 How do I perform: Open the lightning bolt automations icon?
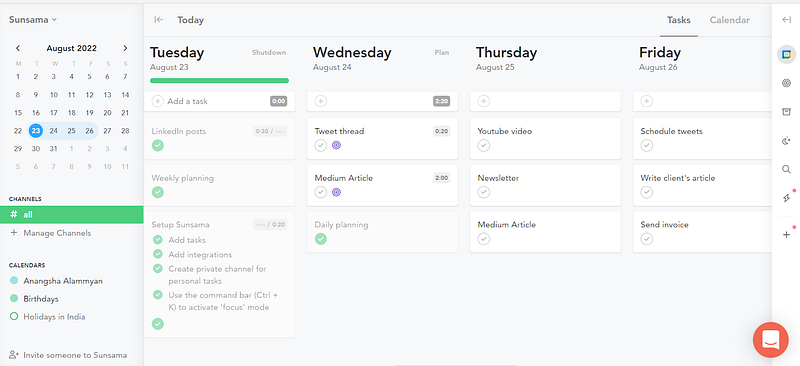[x=786, y=198]
